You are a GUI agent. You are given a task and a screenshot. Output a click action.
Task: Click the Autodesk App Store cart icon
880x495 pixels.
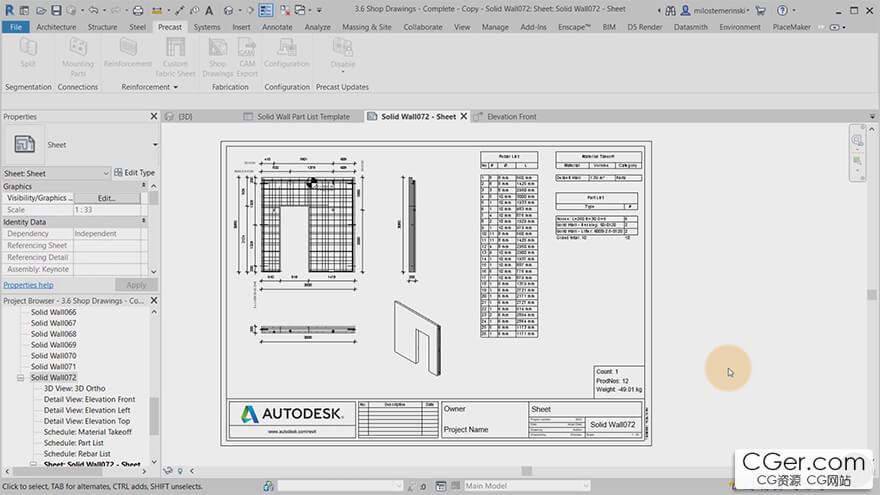click(760, 10)
